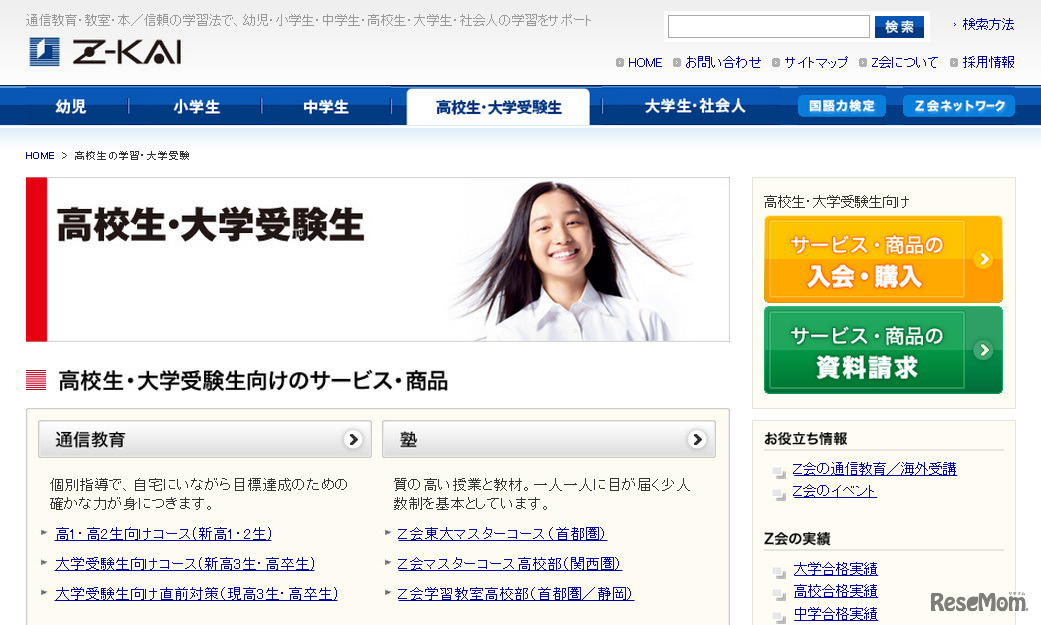Viewport: 1041px width, 625px height.
Task: Open the 国語力検定 badge button
Action: 841,106
